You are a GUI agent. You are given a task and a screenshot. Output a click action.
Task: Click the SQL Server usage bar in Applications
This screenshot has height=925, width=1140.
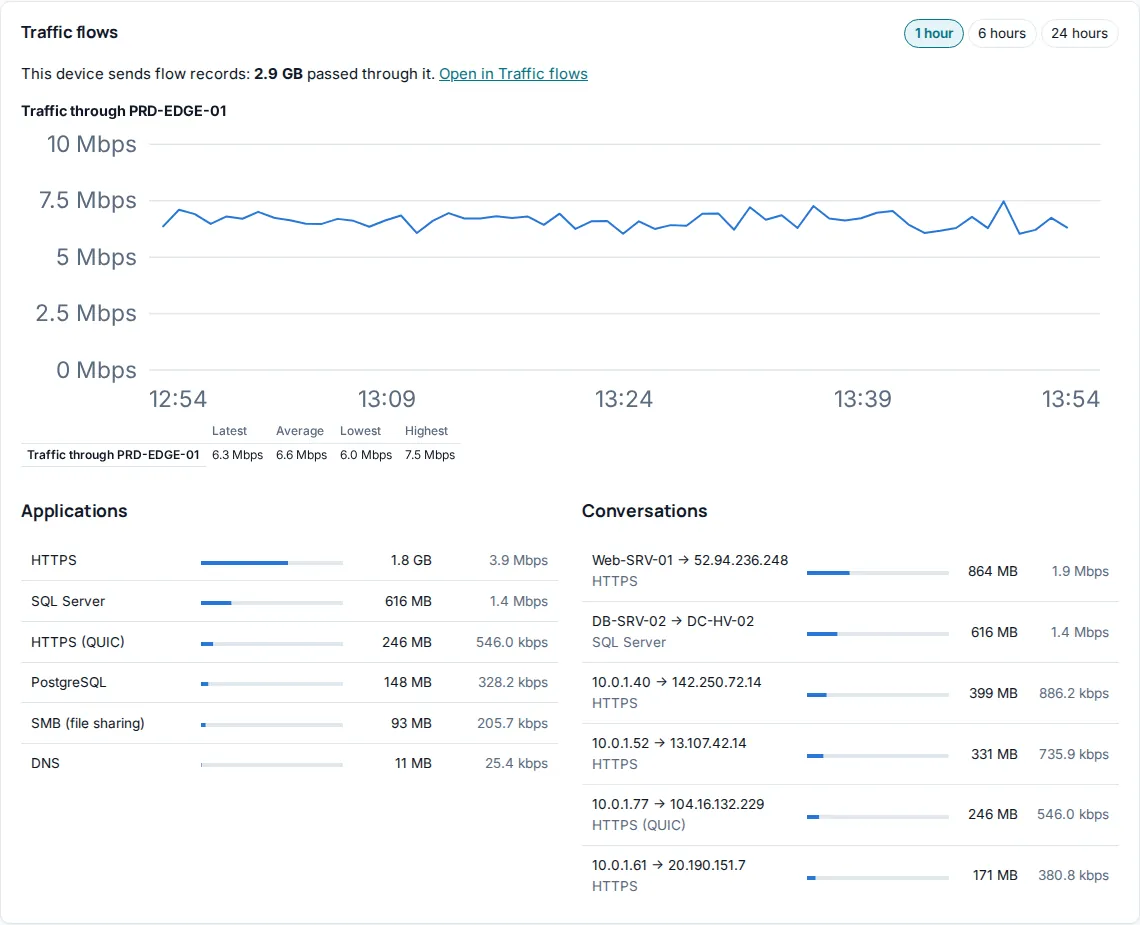271,603
